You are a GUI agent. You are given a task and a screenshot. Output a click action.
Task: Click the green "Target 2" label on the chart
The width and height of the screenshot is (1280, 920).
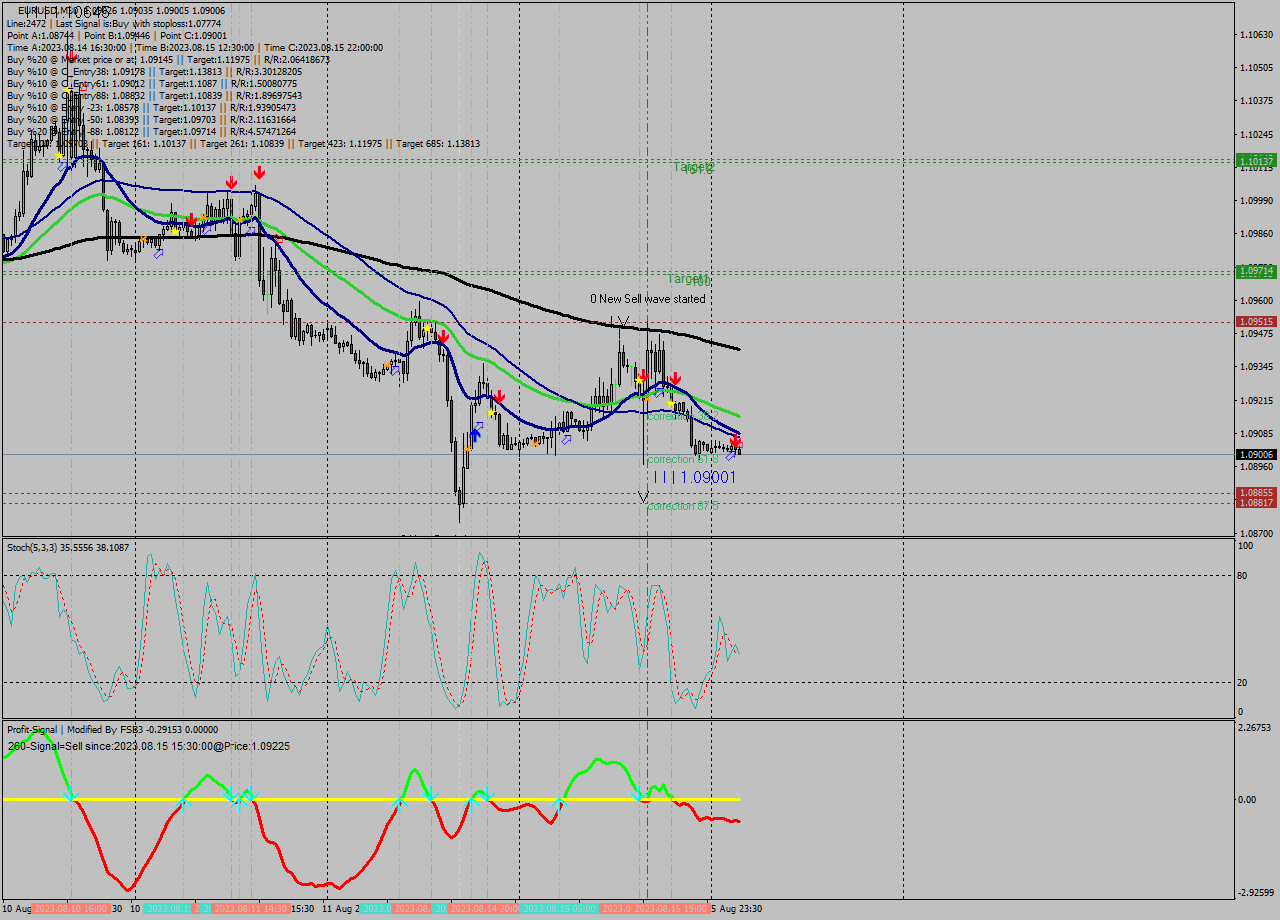point(692,168)
